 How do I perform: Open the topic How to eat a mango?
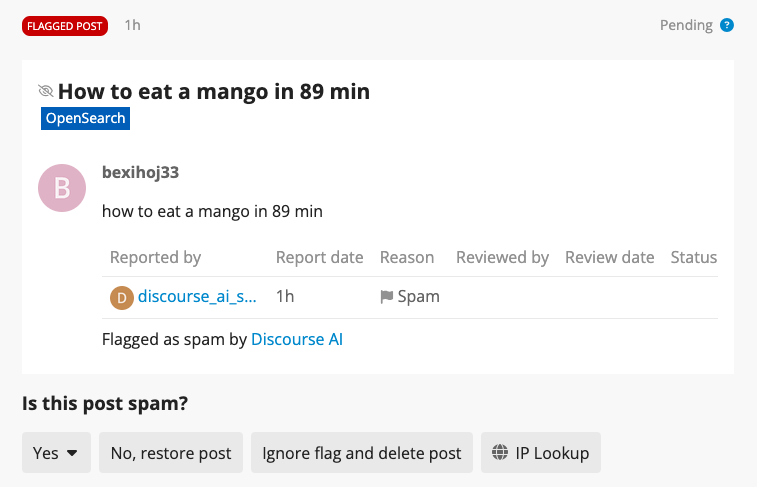point(214,92)
